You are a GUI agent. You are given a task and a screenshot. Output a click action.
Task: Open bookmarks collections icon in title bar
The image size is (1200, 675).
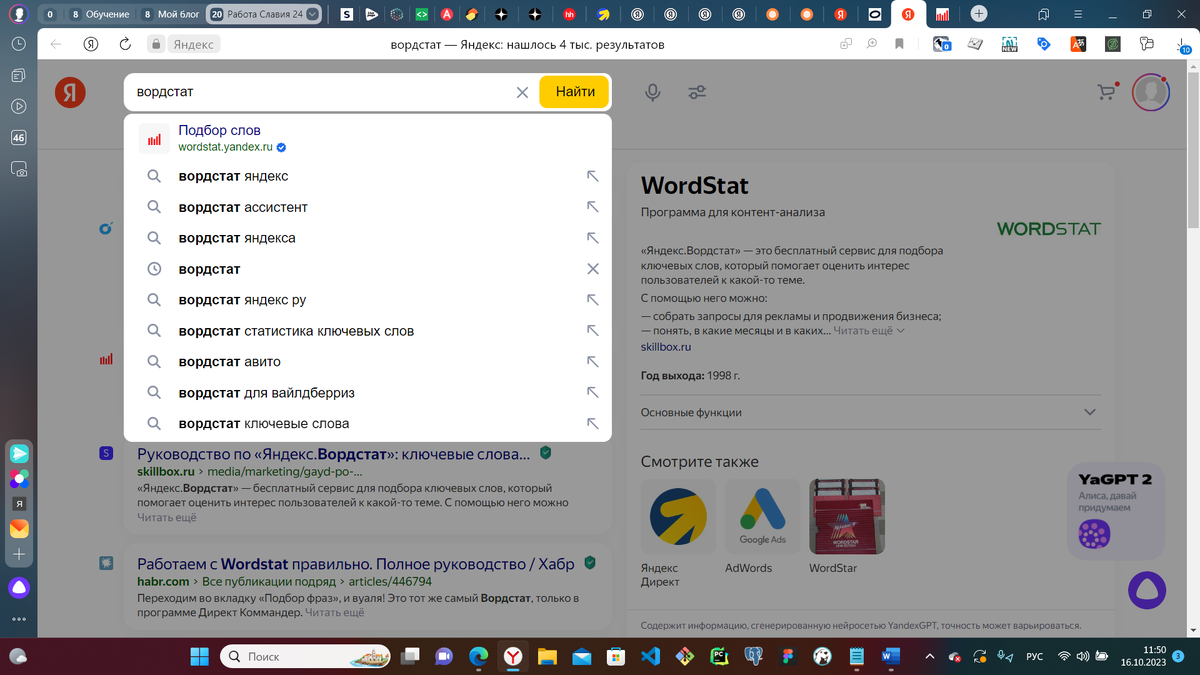pyautogui.click(x=1043, y=14)
